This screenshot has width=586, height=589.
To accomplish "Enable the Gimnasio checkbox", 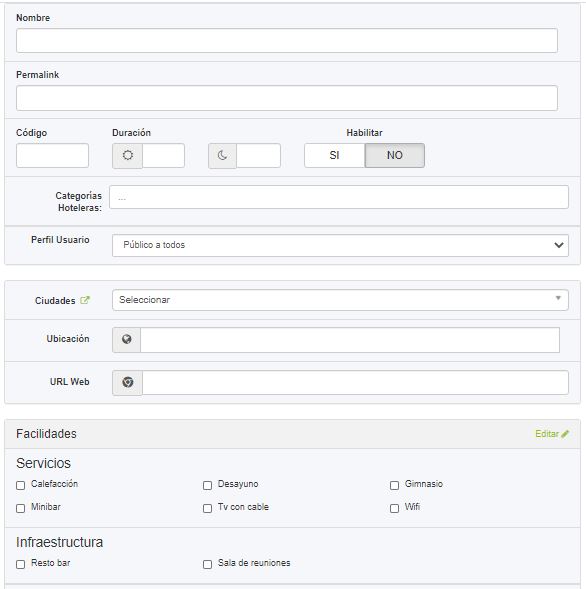I will [394, 485].
